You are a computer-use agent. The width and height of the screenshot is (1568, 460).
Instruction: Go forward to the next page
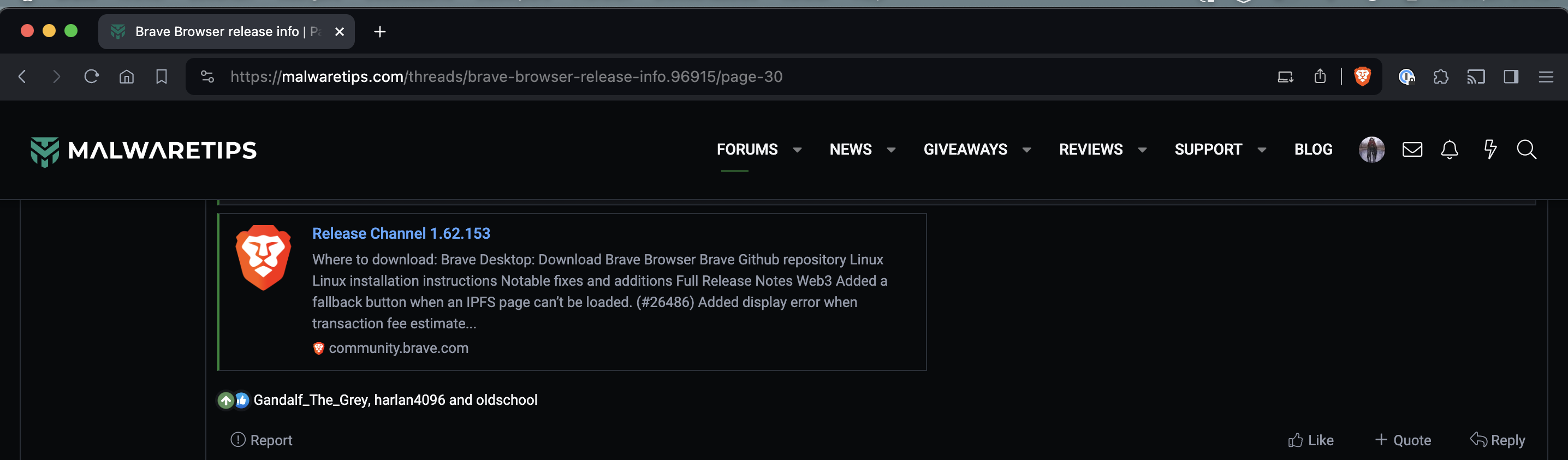point(57,77)
